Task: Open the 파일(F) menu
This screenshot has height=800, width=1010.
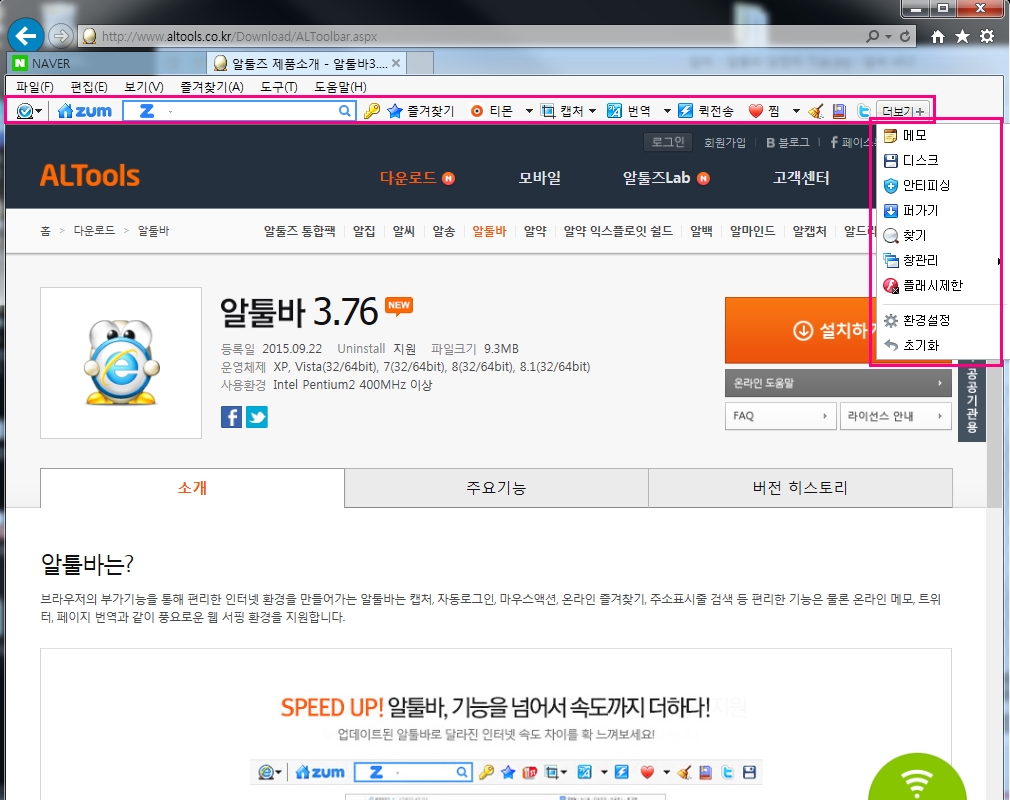Action: [35, 86]
